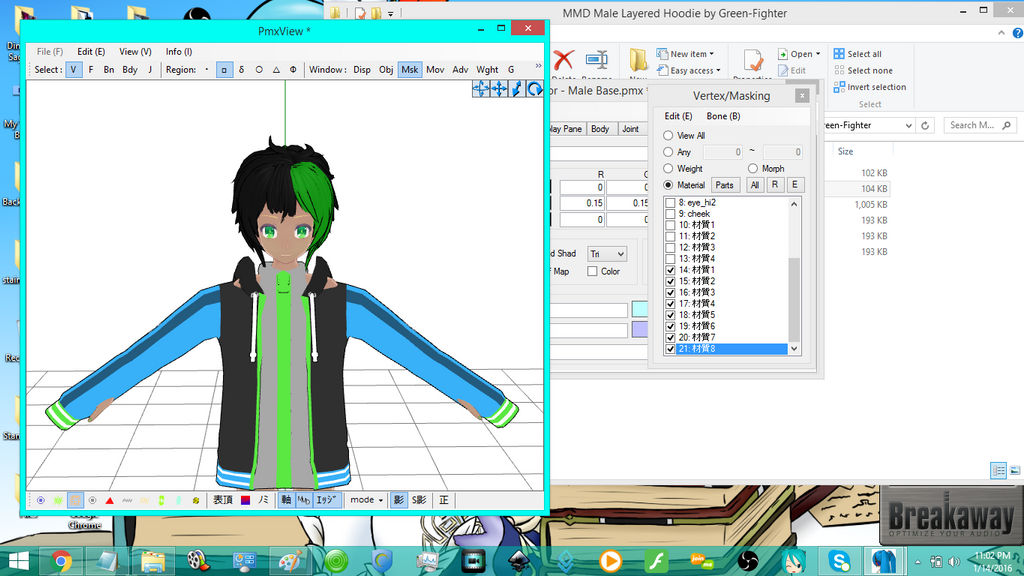Screen dimensions: 1024x576
Task: Click the E button in Vertex/Masking
Action: coord(795,185)
